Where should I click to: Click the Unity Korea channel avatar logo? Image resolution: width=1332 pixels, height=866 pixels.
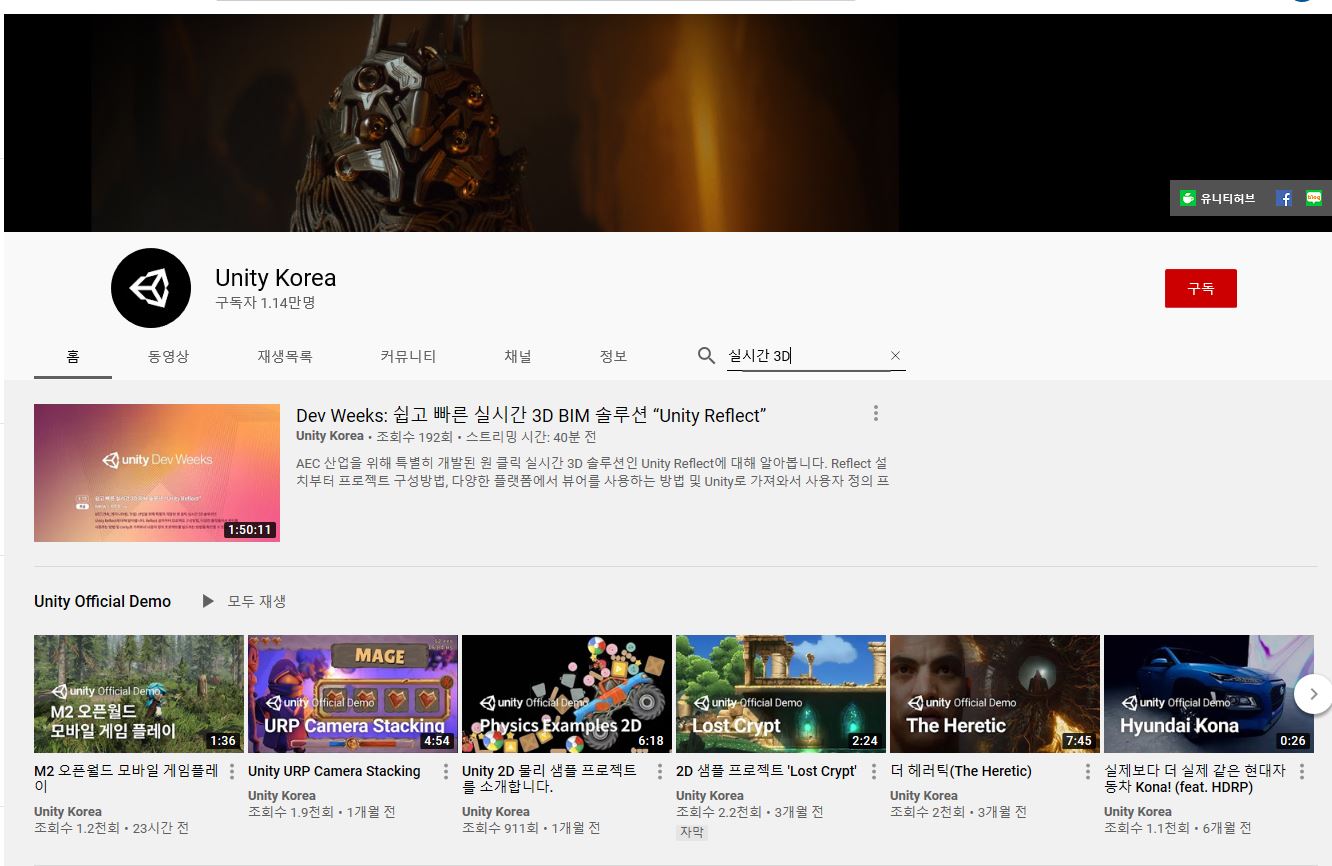point(151,288)
